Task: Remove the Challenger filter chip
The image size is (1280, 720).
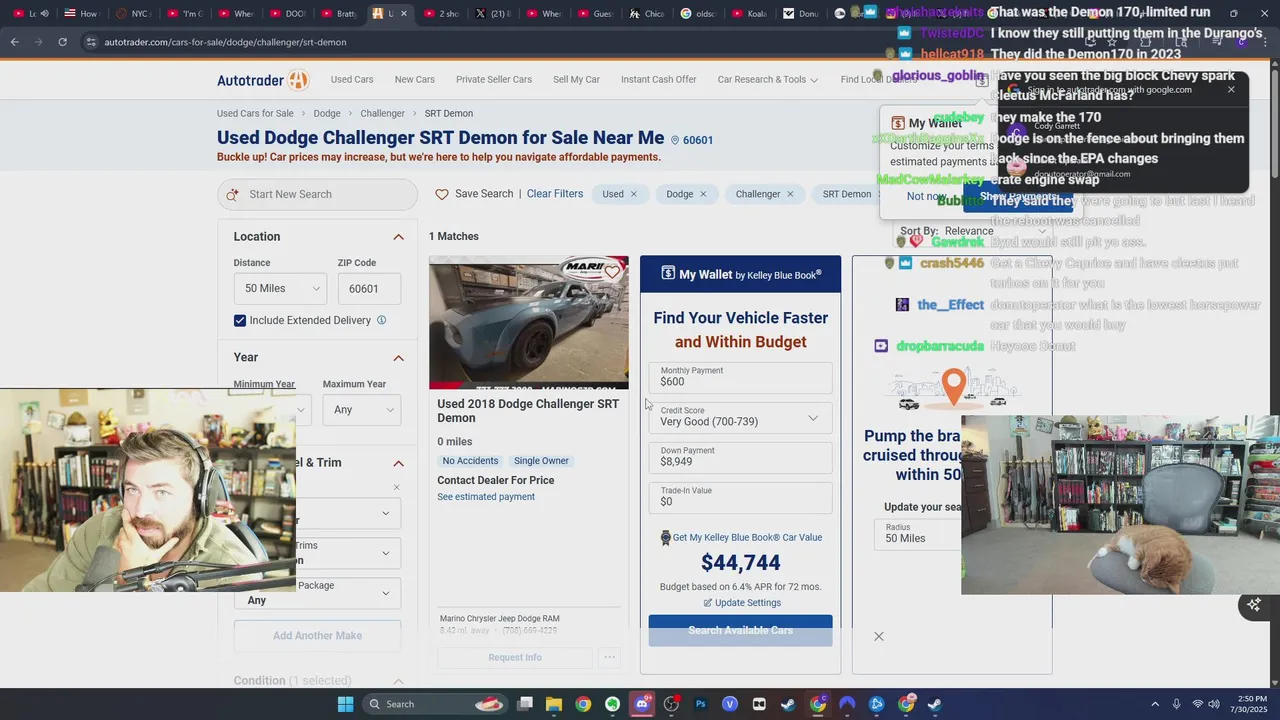Action: (x=790, y=194)
